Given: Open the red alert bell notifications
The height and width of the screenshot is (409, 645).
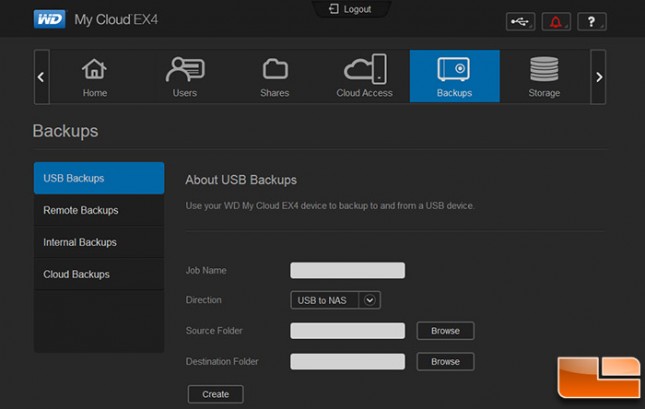Looking at the screenshot, I should coord(556,22).
